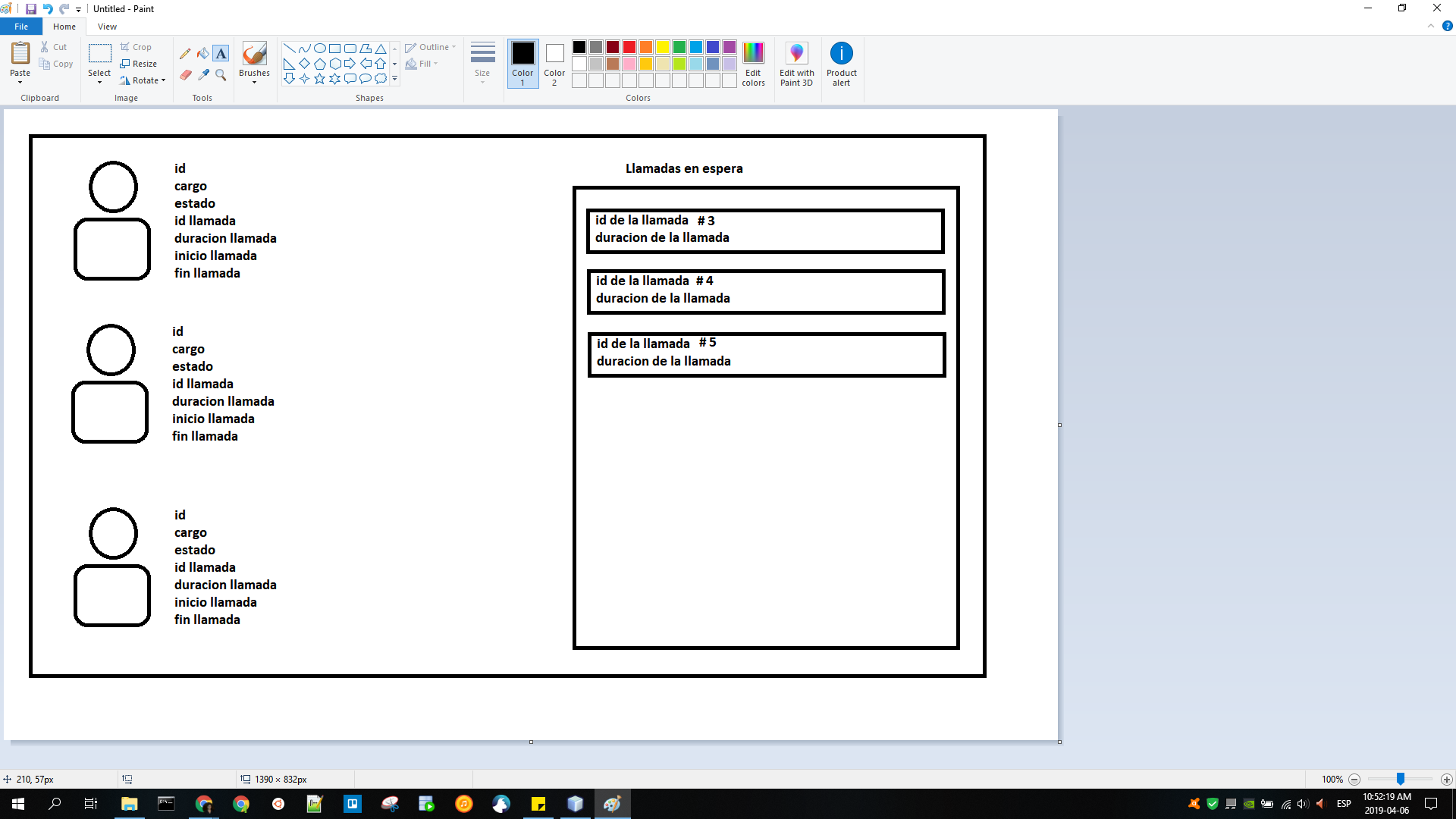Make Color 2 the active color
Screen dimensions: 1456x819
pyautogui.click(x=554, y=63)
